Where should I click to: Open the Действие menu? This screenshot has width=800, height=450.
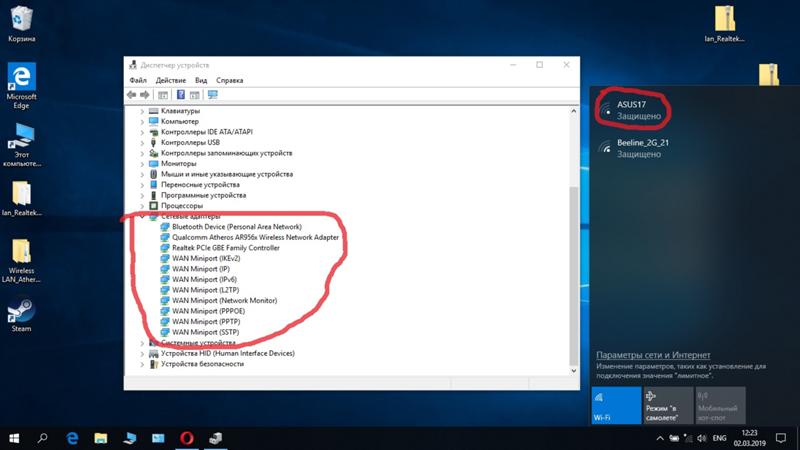tap(171, 80)
